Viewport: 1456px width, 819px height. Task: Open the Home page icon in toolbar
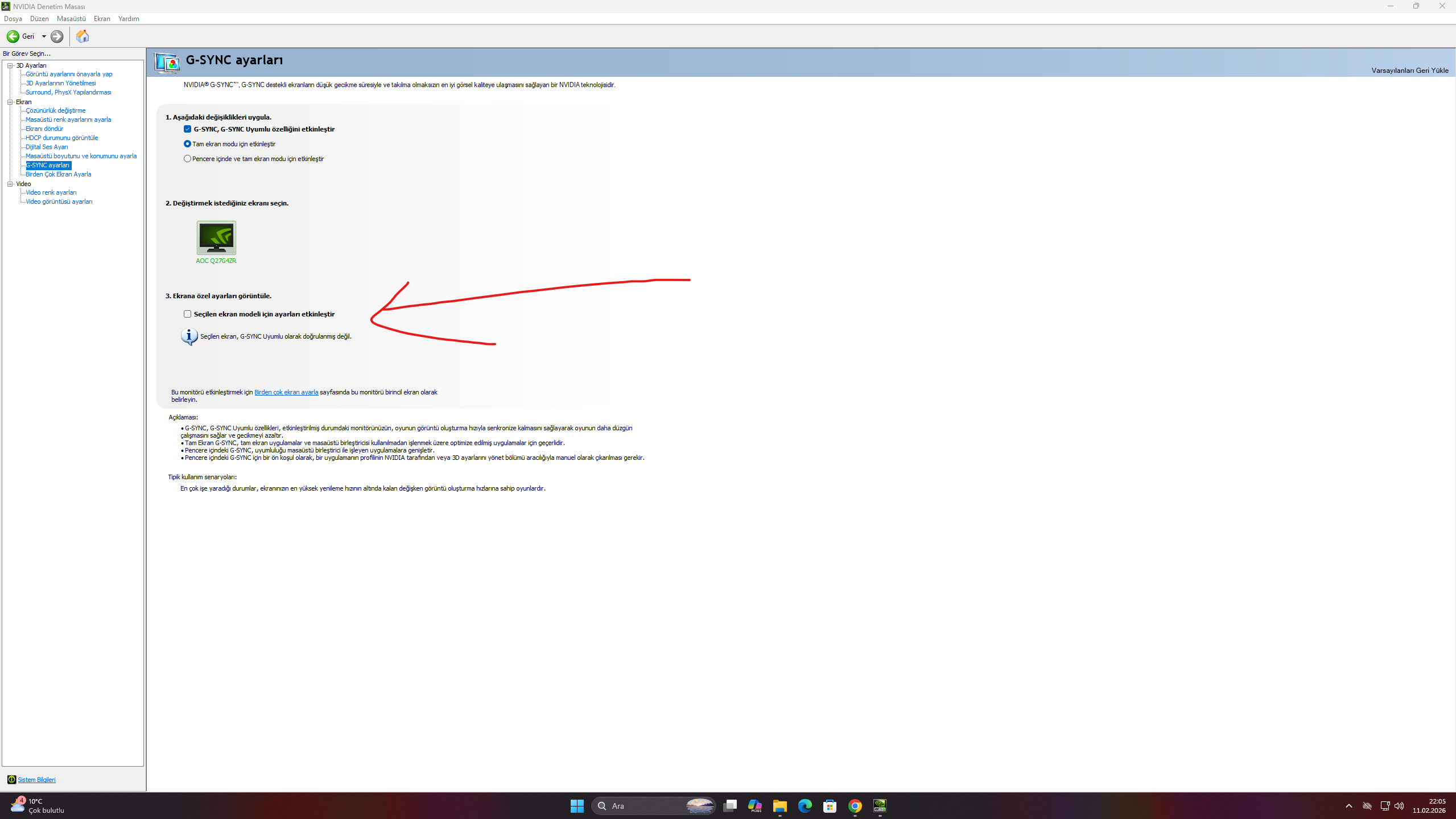(83, 36)
